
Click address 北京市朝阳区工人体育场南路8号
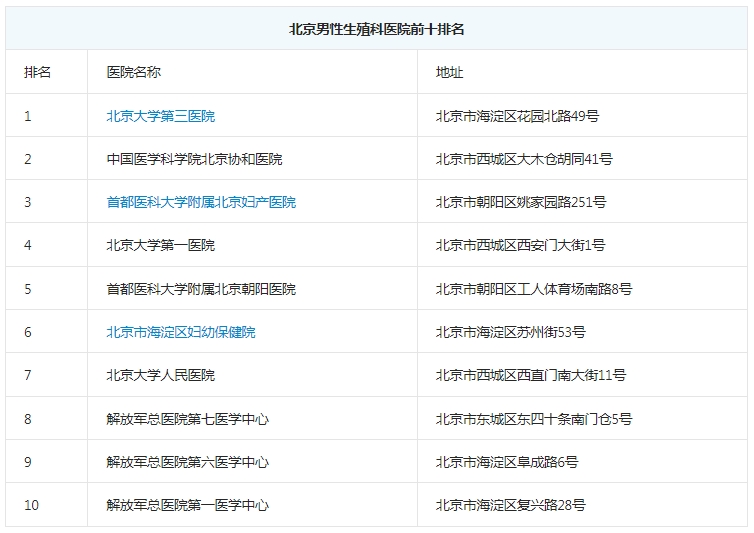click(534, 289)
